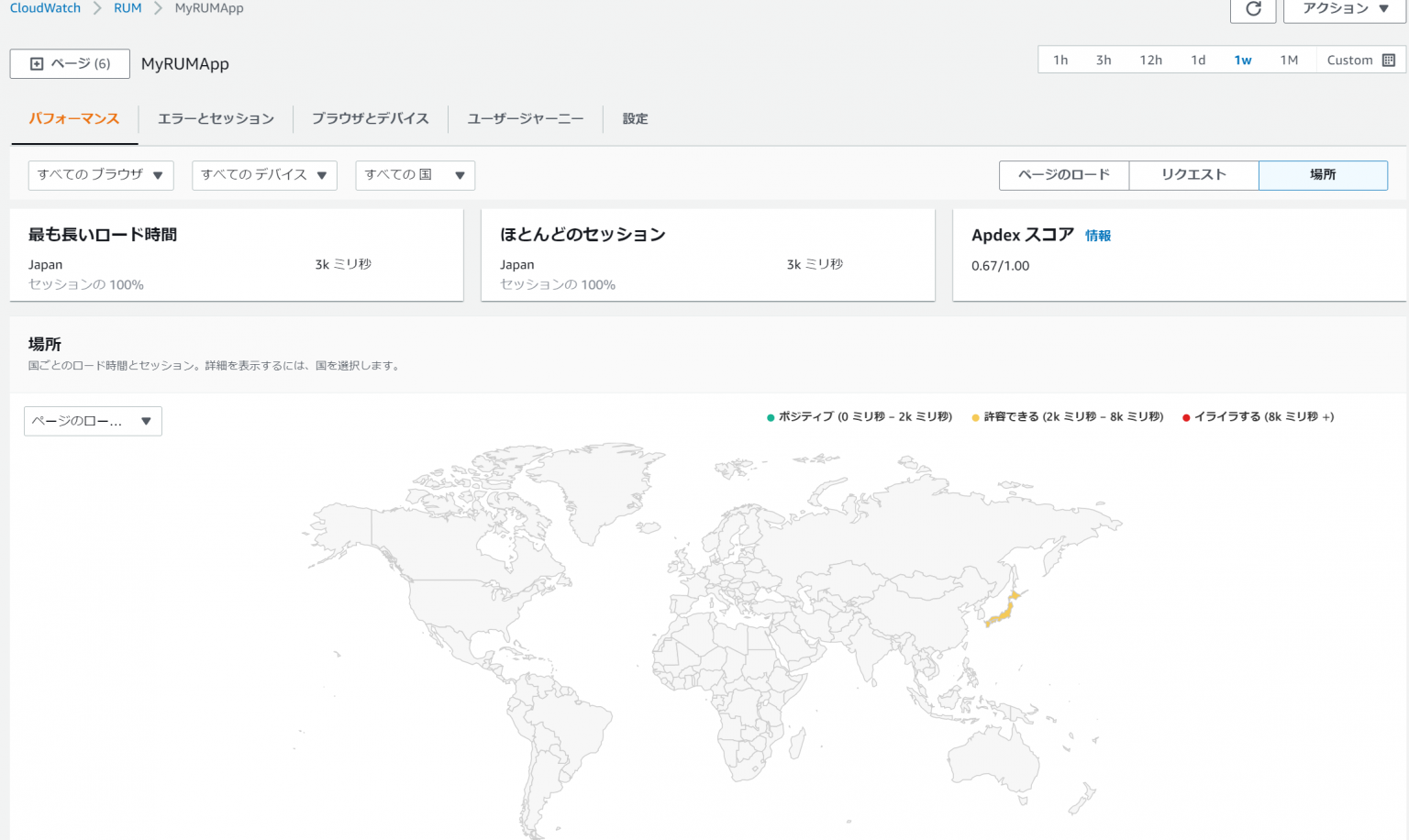The height and width of the screenshot is (840, 1409).
Task: Open the ブラウザとデバイス tab
Action: tap(371, 118)
